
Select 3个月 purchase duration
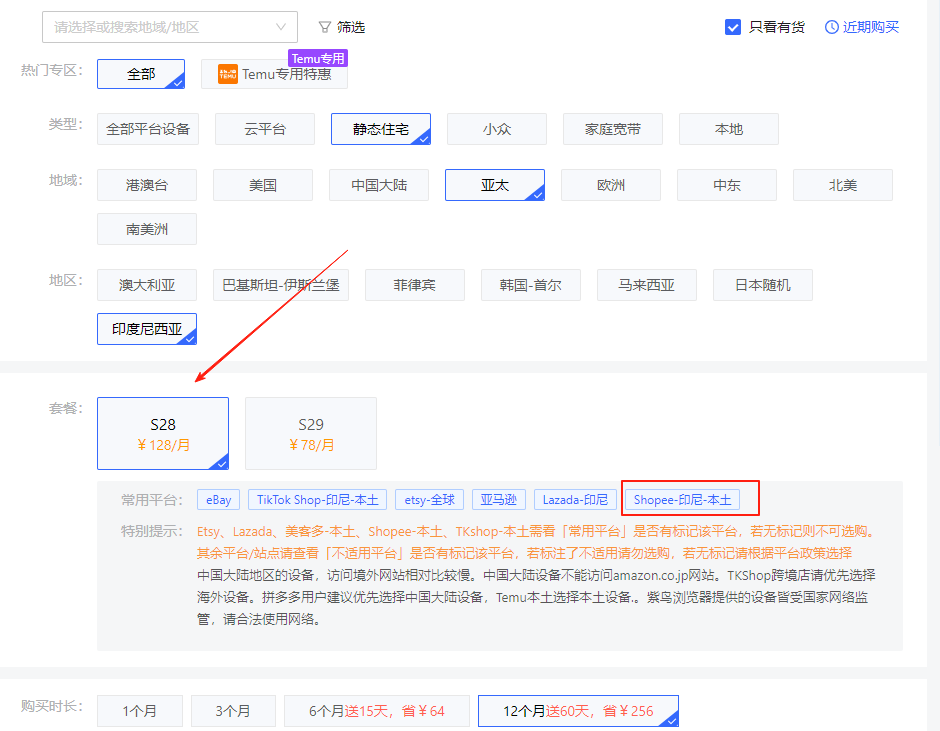click(x=233, y=711)
